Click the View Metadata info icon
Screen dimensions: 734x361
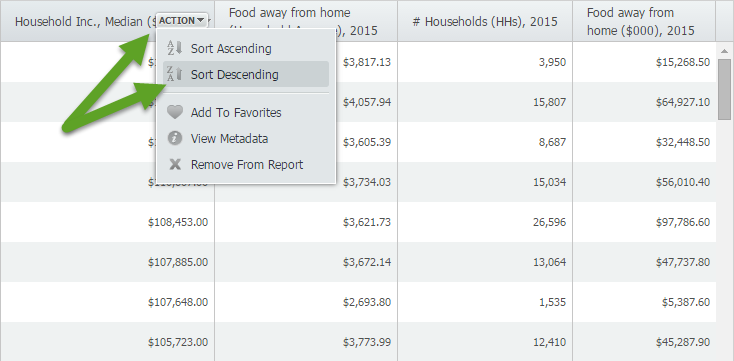pos(175,139)
